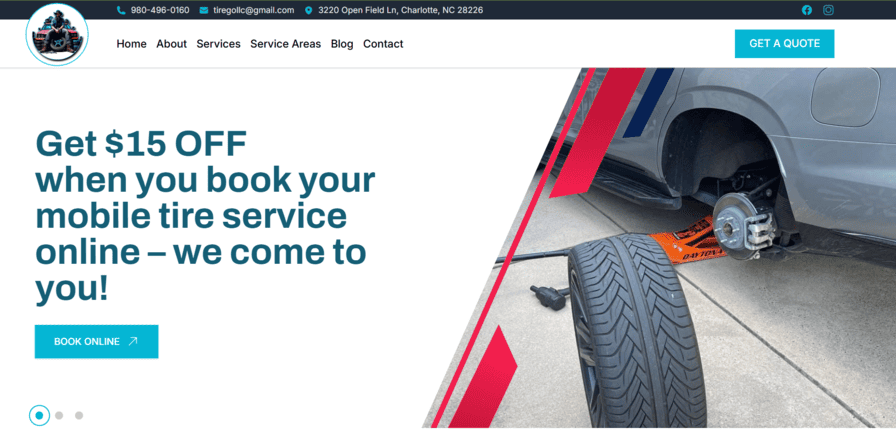Switch to the second slide dot
Screen dimensions: 896x439
tap(59, 416)
